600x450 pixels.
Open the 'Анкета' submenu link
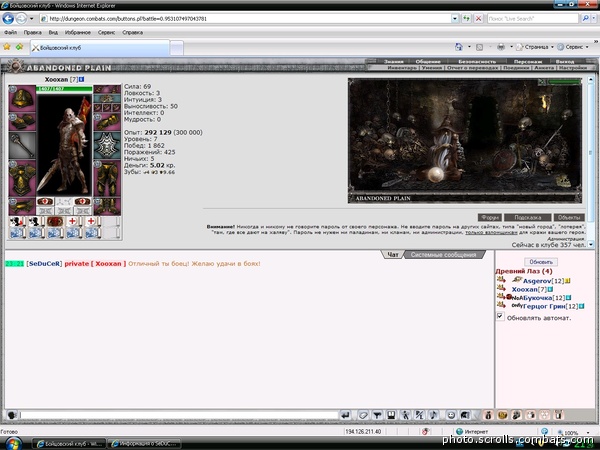(544, 68)
